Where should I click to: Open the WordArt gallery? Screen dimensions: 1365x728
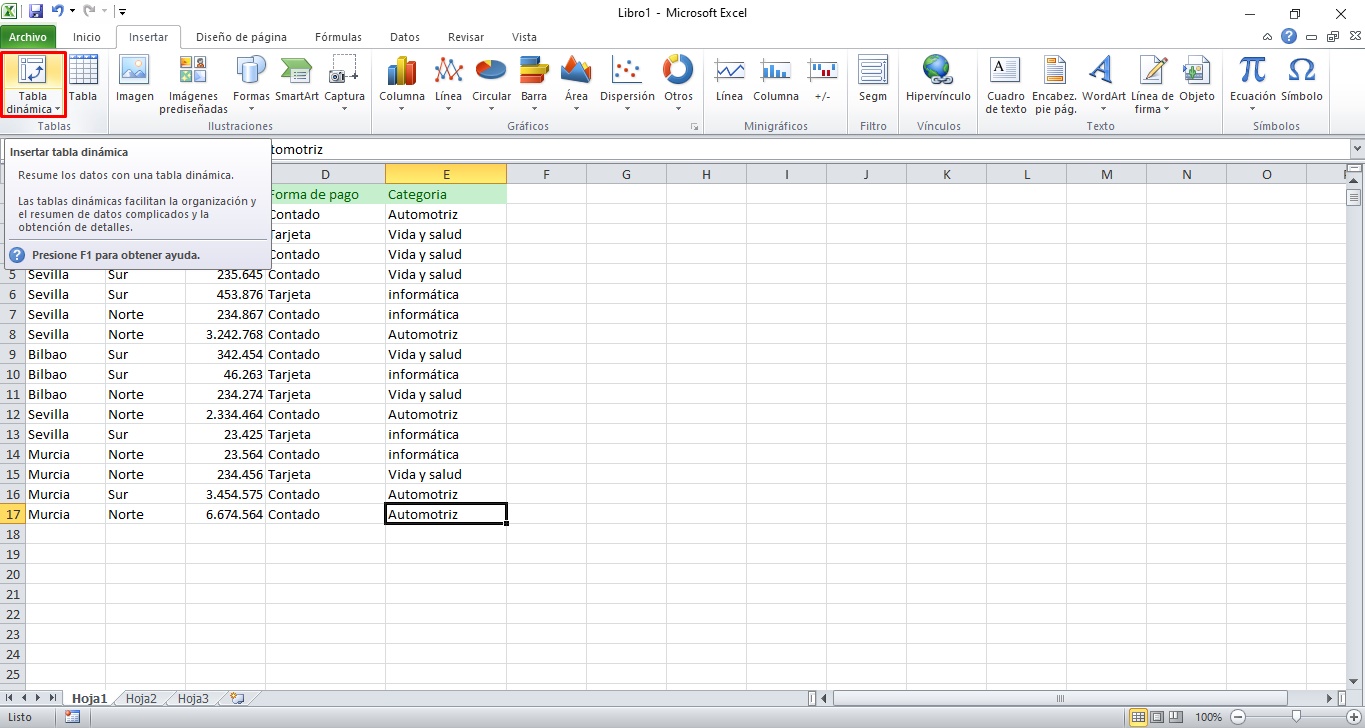(x=1103, y=85)
